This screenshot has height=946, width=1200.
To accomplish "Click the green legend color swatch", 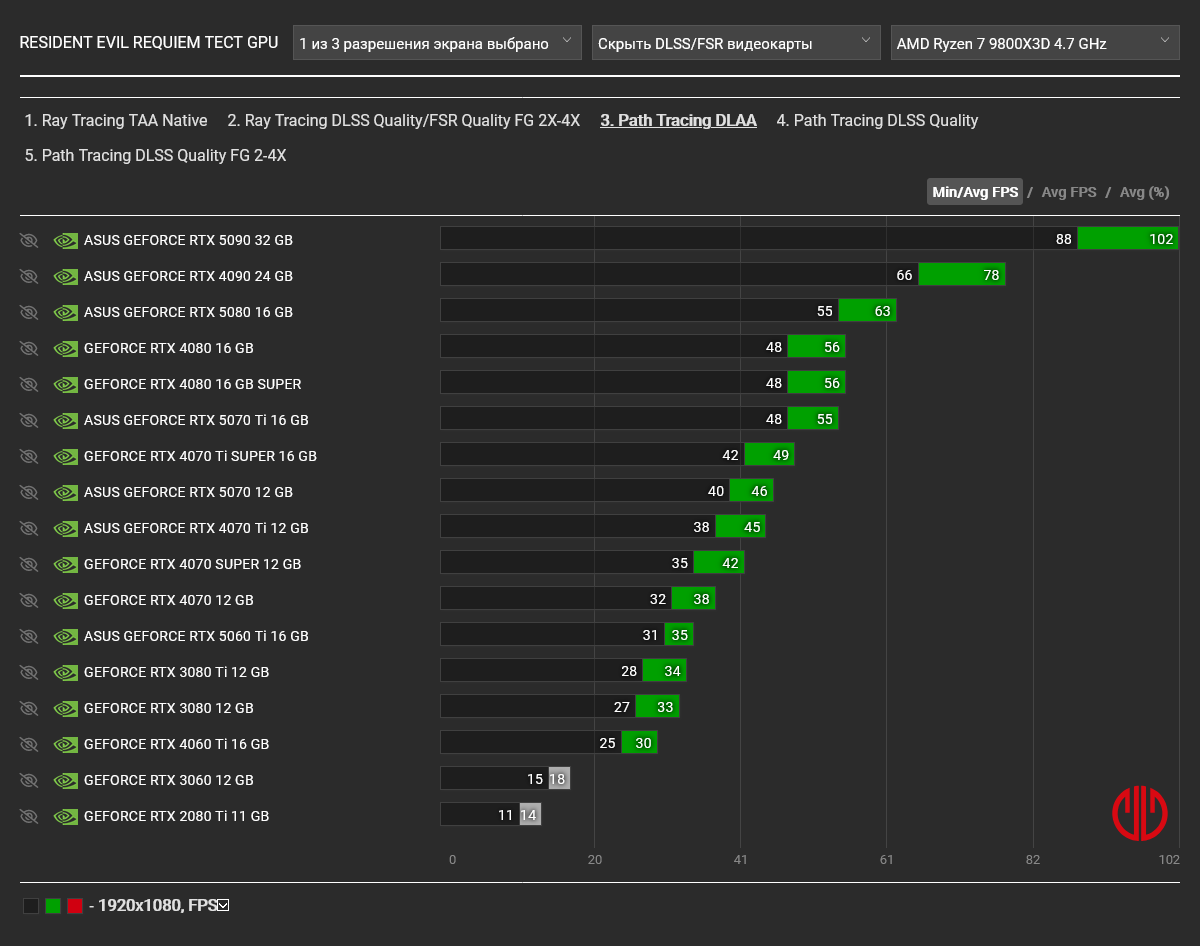I will click(x=53, y=906).
